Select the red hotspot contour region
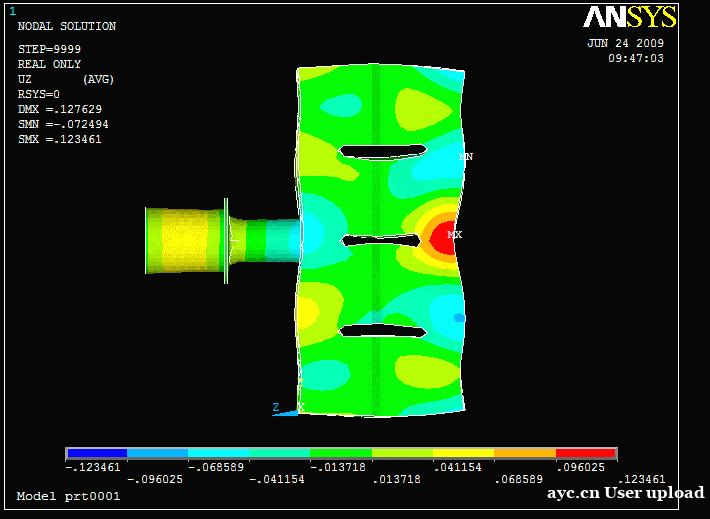 pos(440,237)
